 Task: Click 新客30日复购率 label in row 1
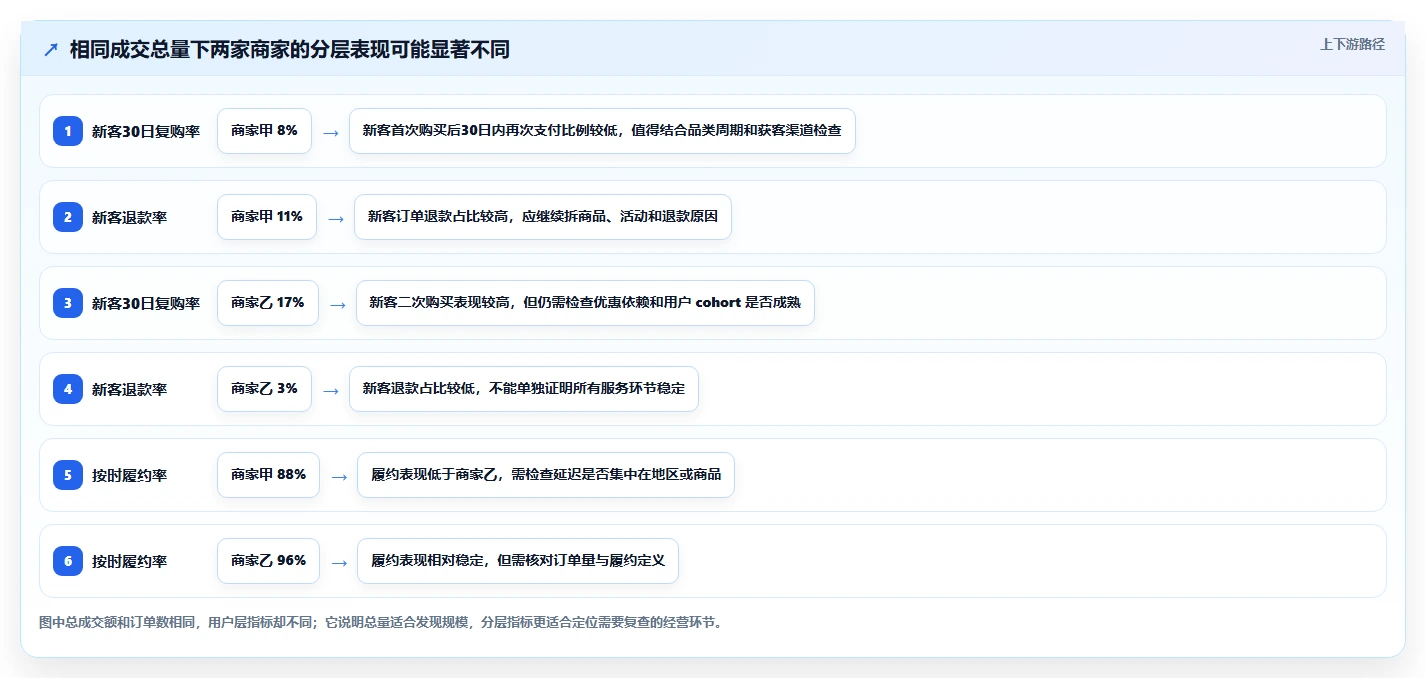[146, 131]
